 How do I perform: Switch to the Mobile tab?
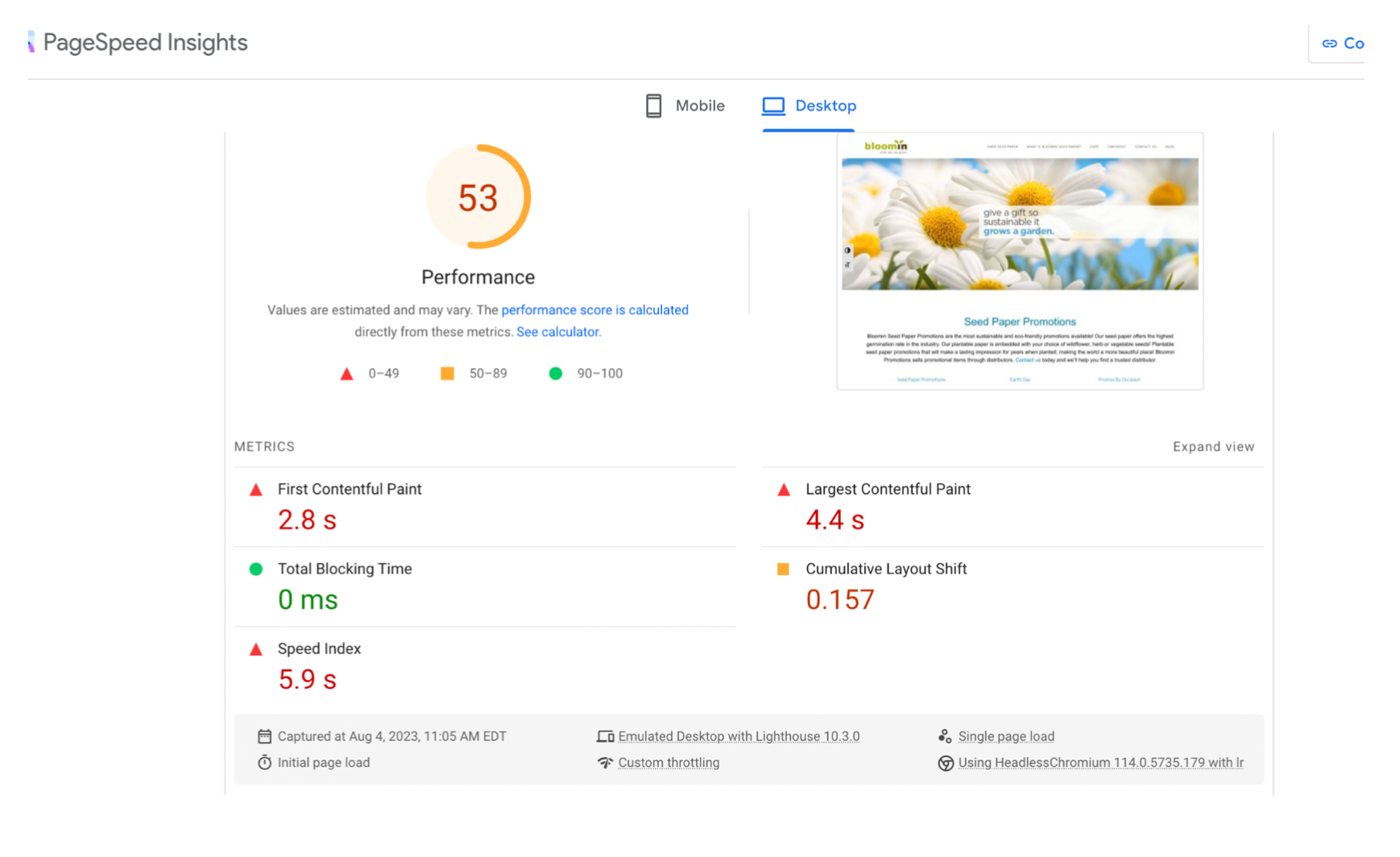pos(685,106)
